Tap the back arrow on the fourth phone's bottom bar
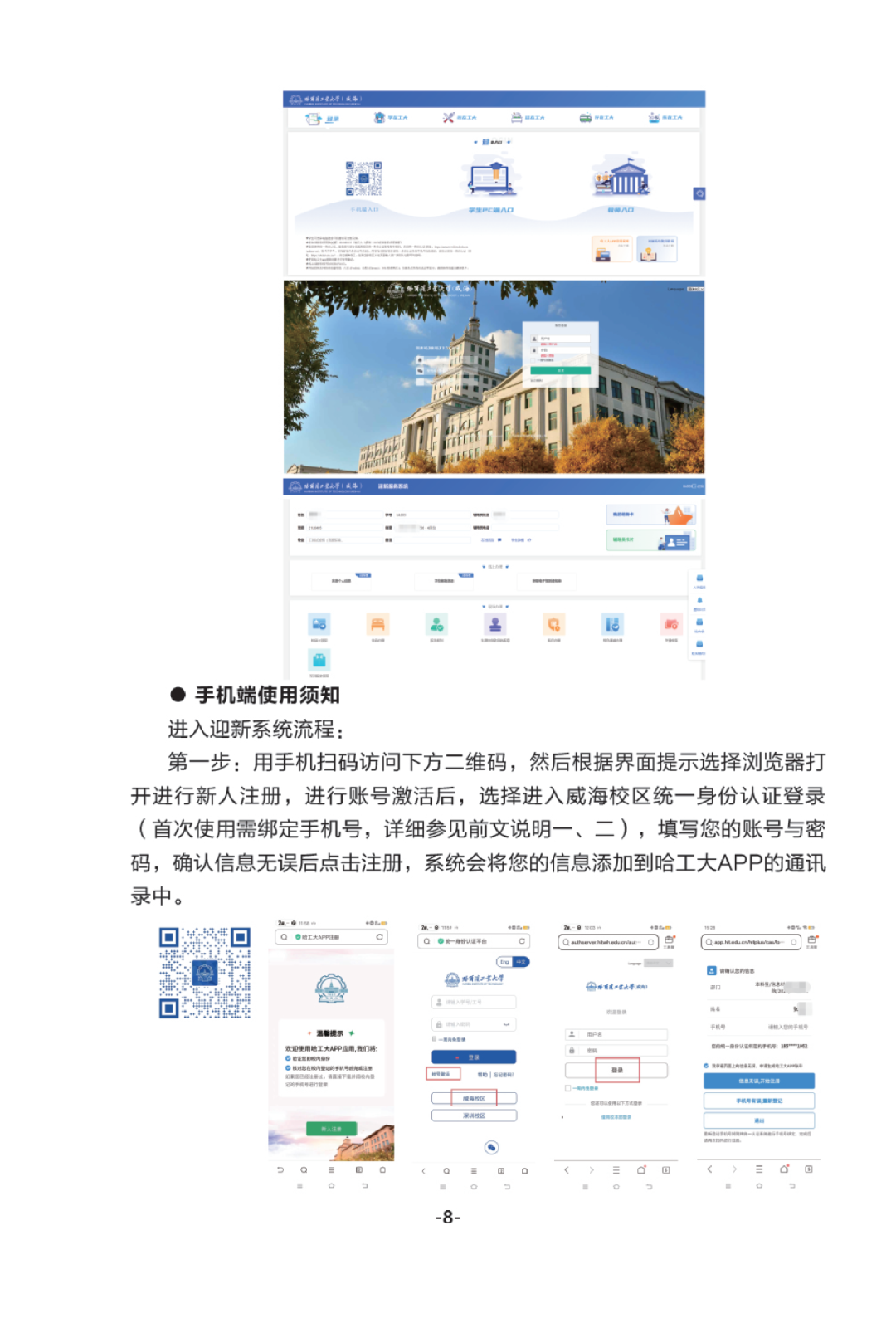 point(709,1169)
